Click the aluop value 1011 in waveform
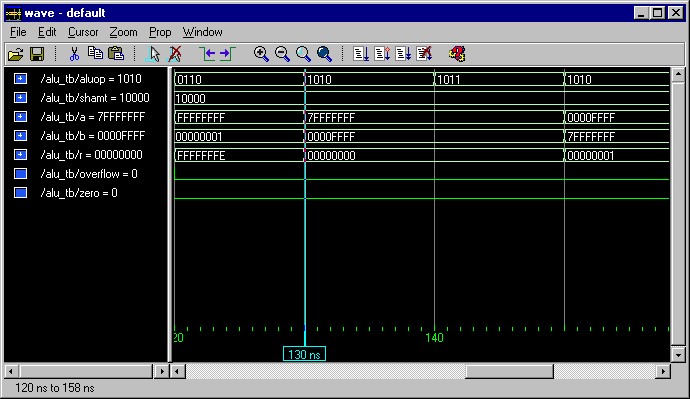This screenshot has height=399, width=690. point(448,80)
